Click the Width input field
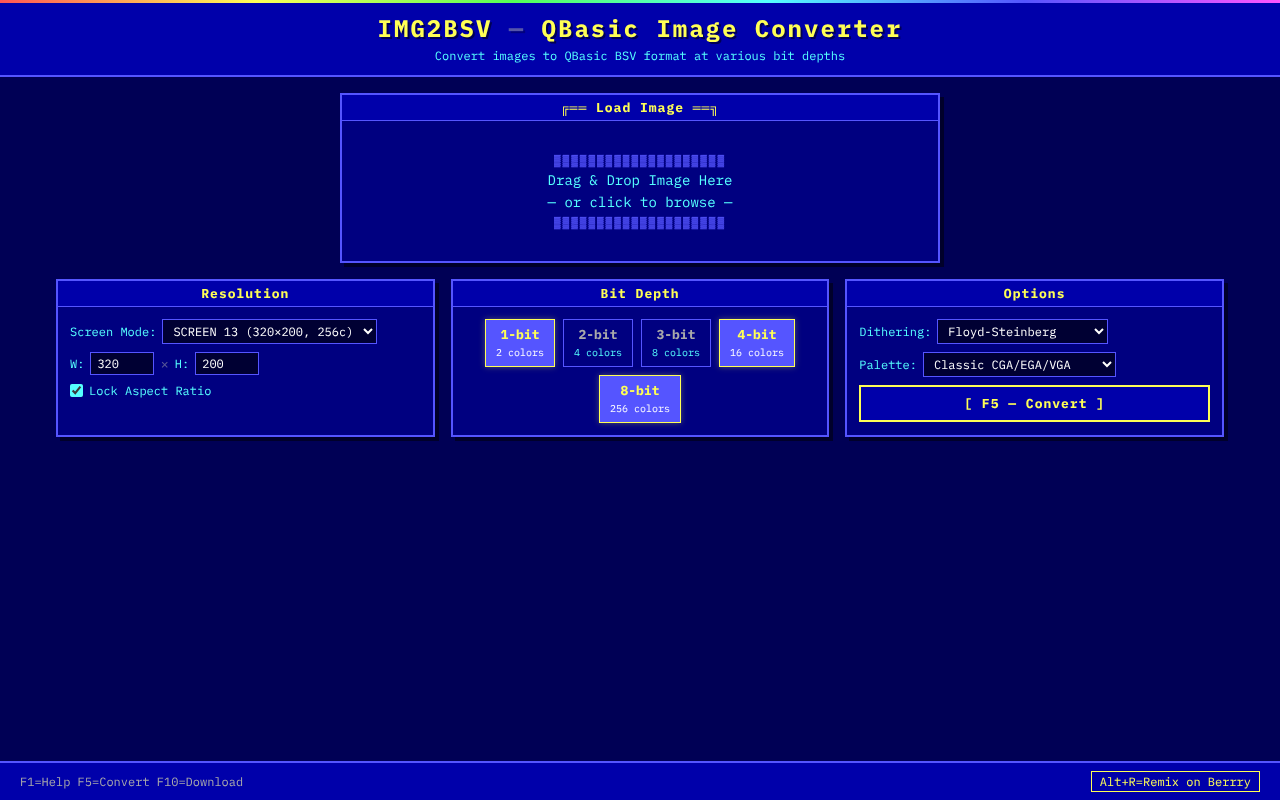Image resolution: width=1280 pixels, height=800 pixels. coord(122,364)
